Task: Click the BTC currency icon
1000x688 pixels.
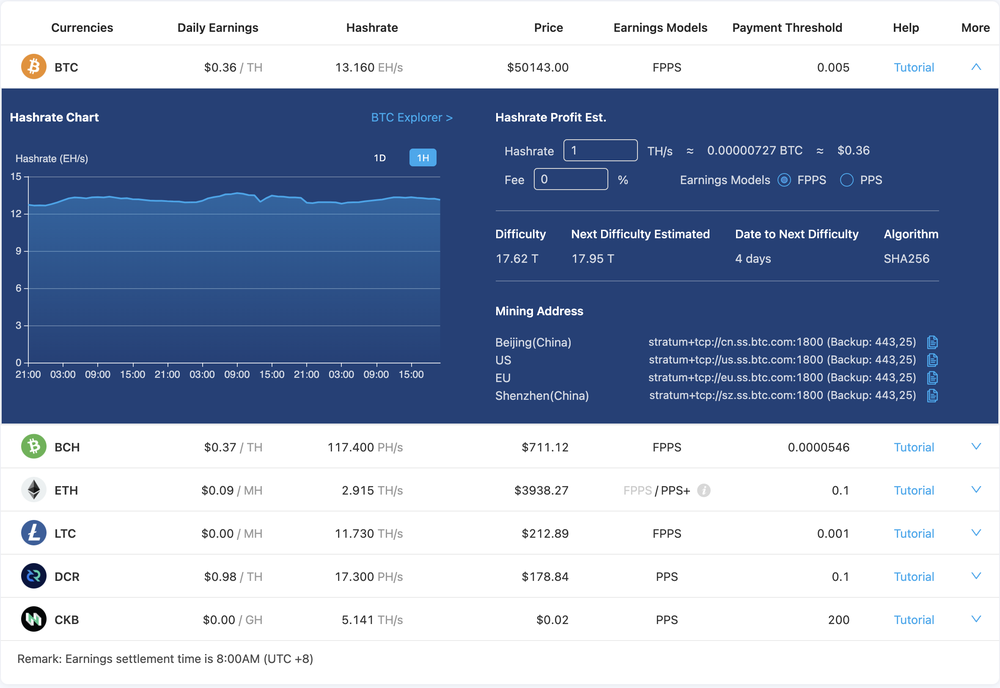Action: click(x=33, y=66)
